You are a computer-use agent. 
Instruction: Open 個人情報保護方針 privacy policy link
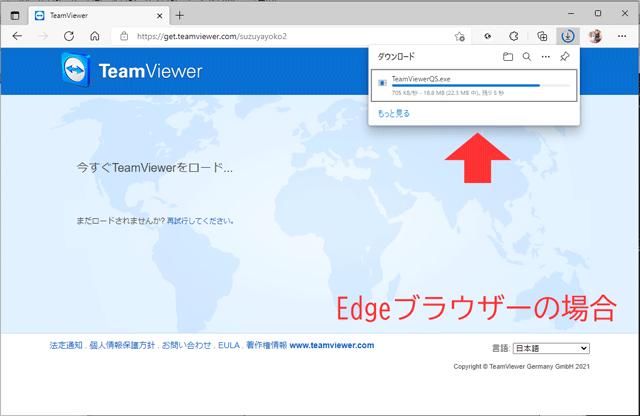(x=122, y=345)
